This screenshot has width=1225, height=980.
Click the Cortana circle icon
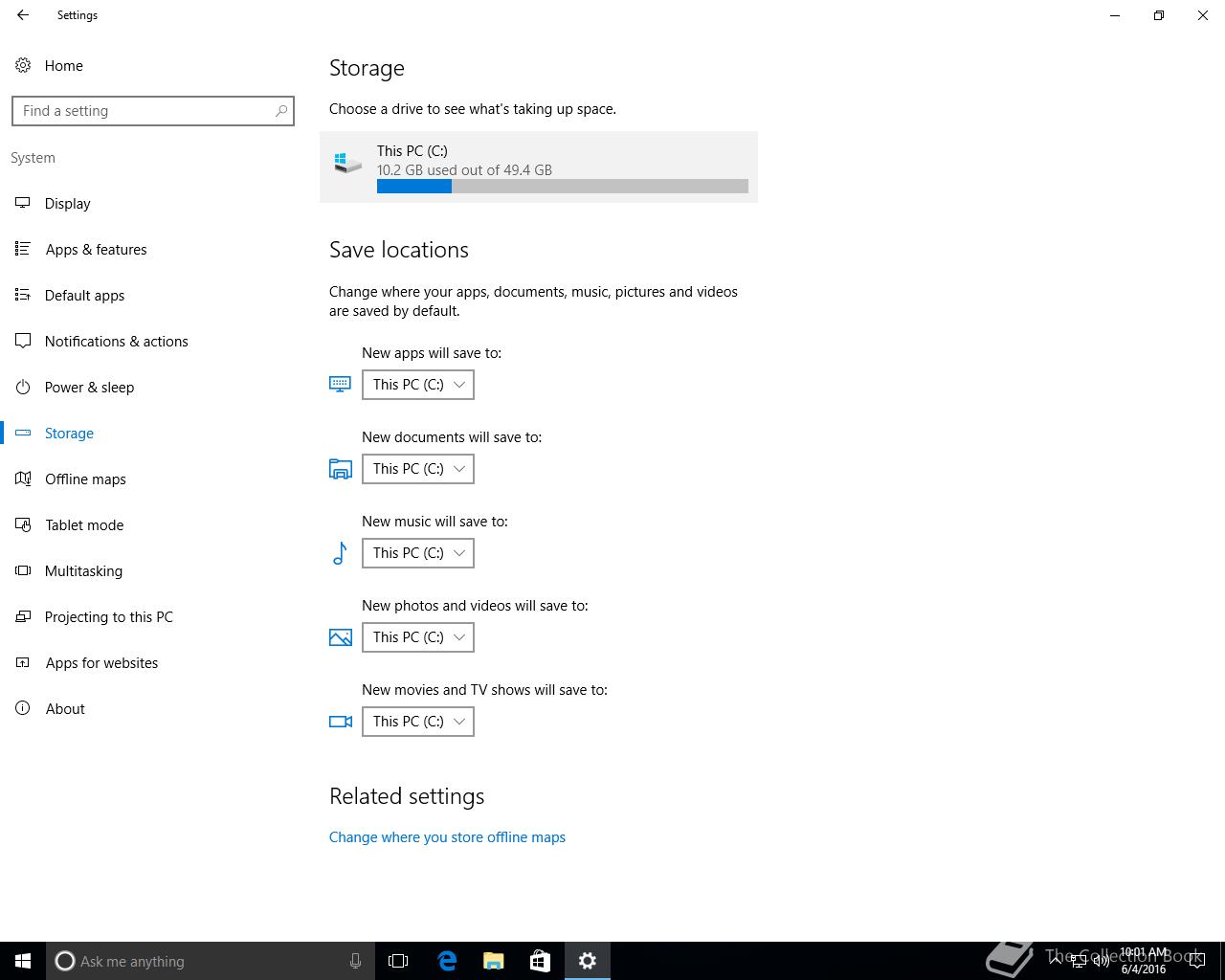[x=65, y=961]
